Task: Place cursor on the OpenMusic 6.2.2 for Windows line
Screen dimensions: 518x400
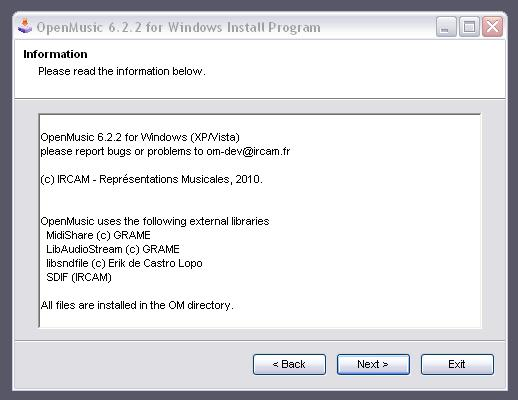Action: pos(140,137)
